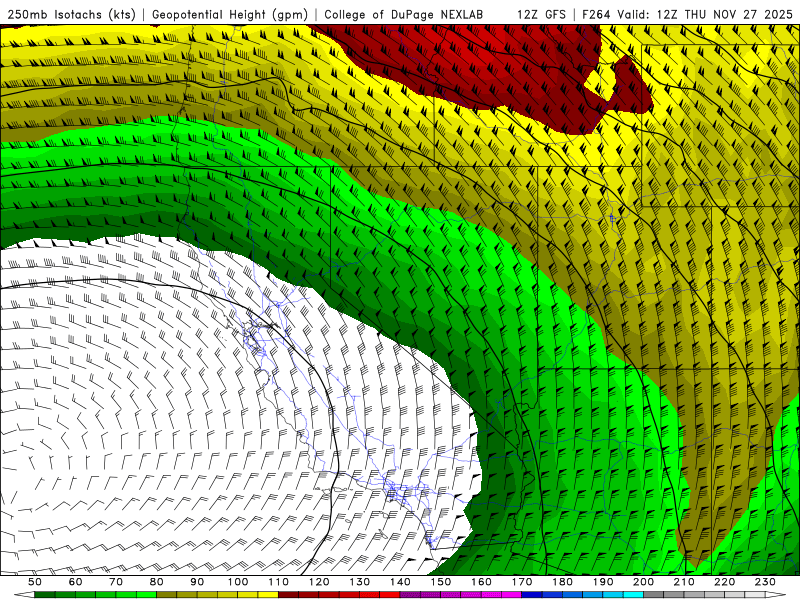Image resolution: width=800 pixels, height=600 pixels.
Task: Click the left arrow end of the color bar
Action: coord(24,595)
